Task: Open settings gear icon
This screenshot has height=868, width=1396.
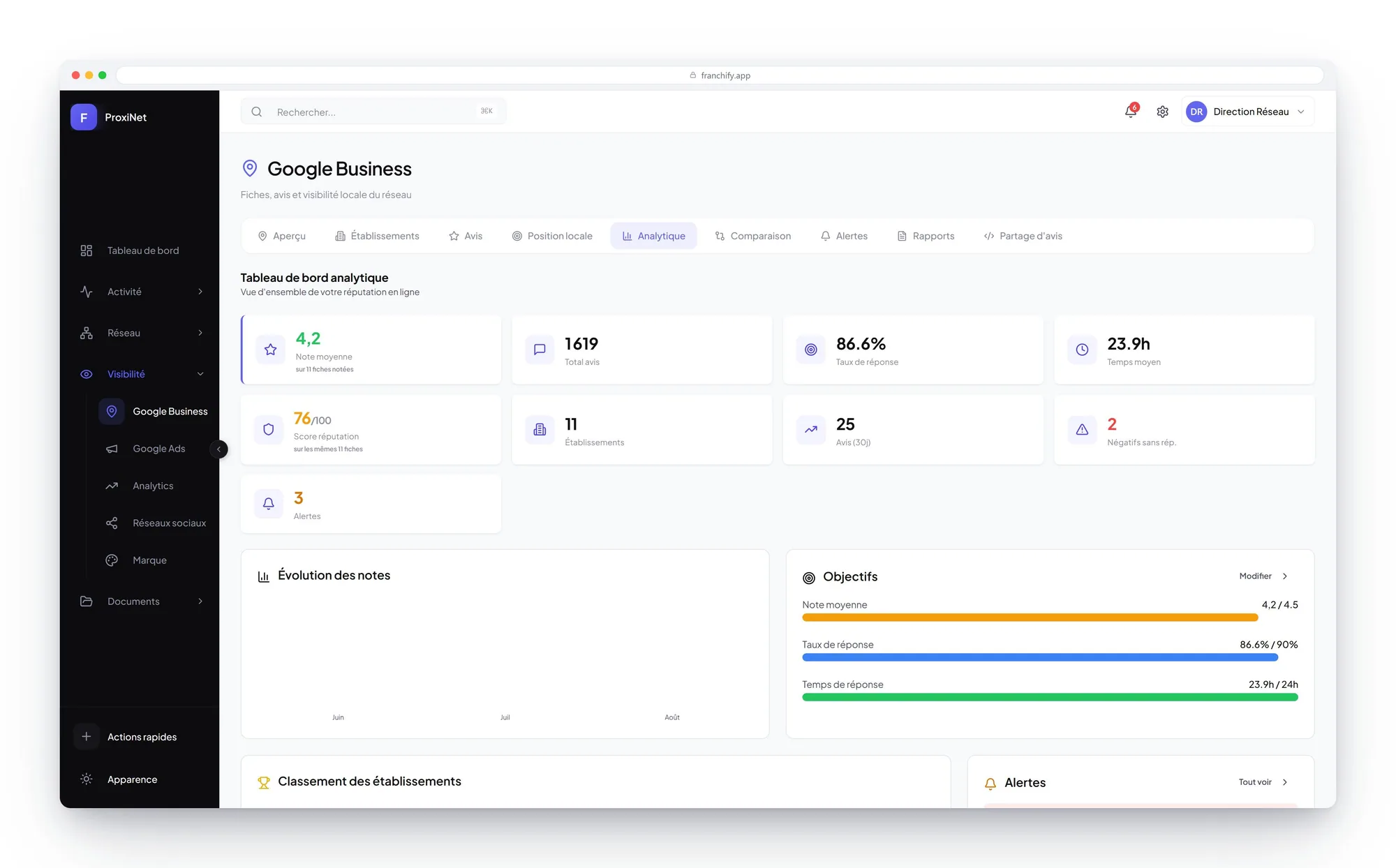Action: point(1162,112)
